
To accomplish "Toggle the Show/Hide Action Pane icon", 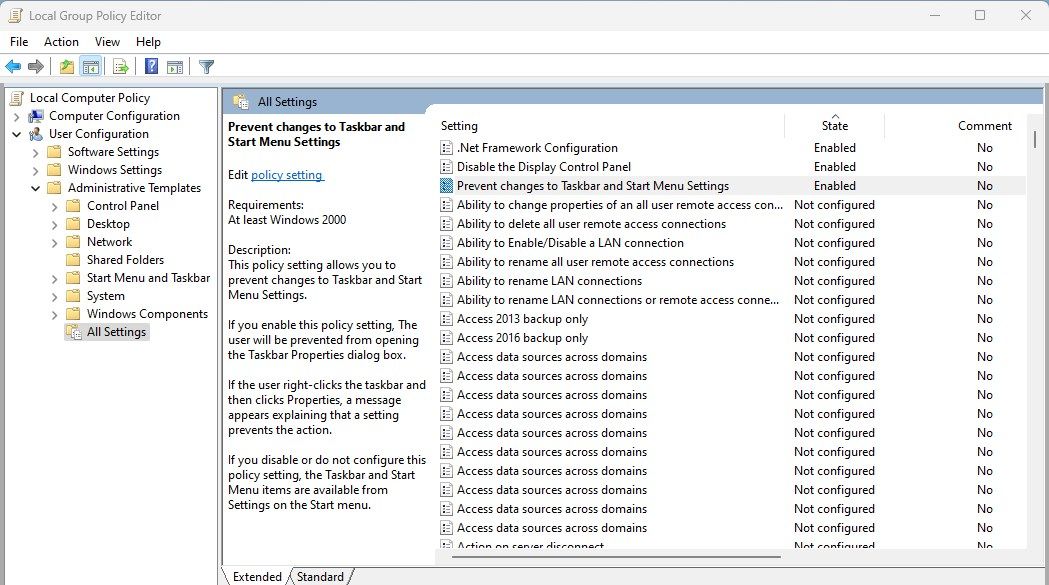I will point(175,66).
